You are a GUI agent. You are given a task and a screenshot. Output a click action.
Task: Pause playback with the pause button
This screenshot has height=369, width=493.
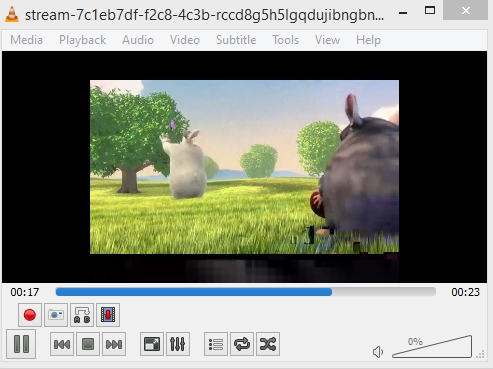tap(21, 344)
